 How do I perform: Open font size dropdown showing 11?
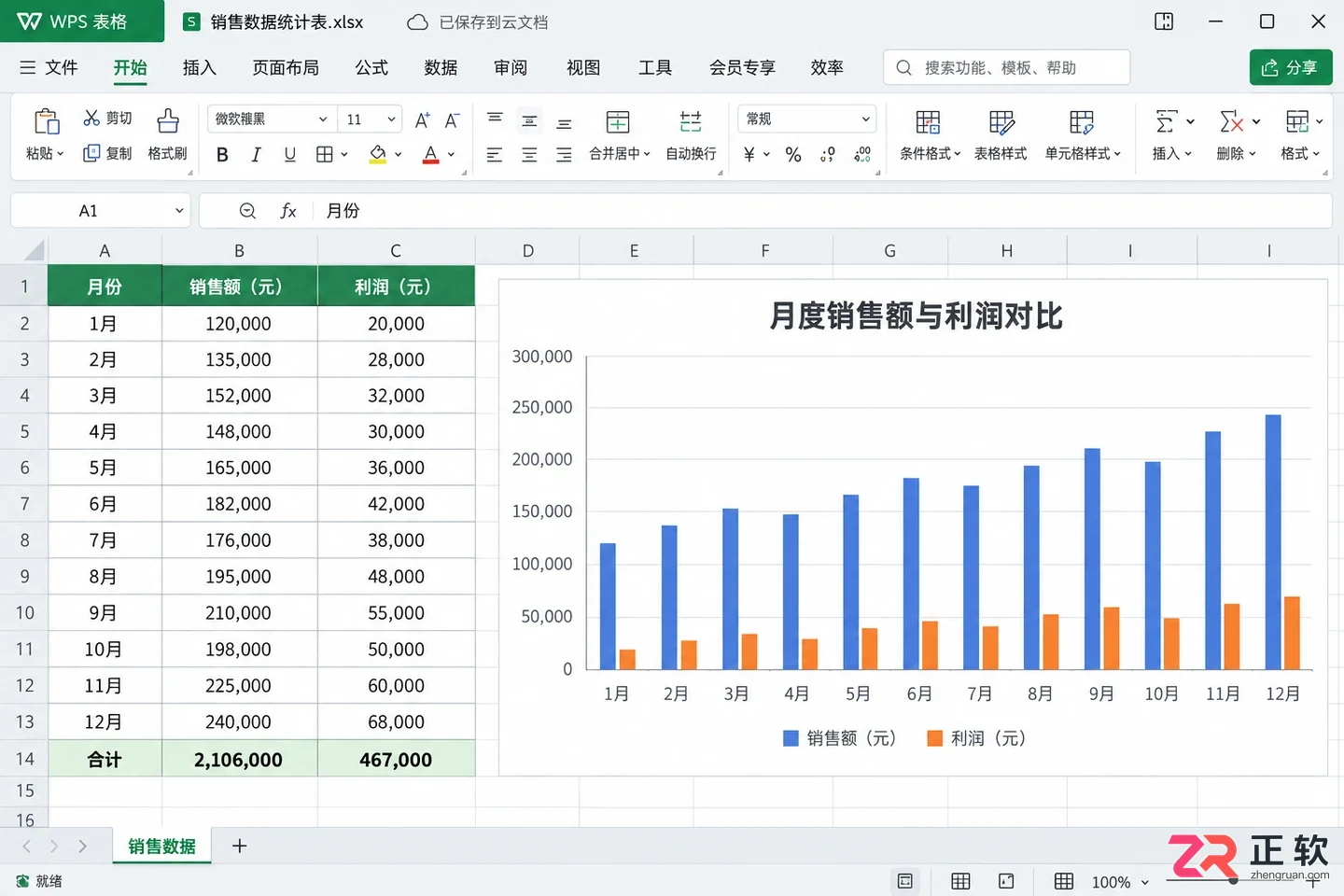(x=370, y=119)
